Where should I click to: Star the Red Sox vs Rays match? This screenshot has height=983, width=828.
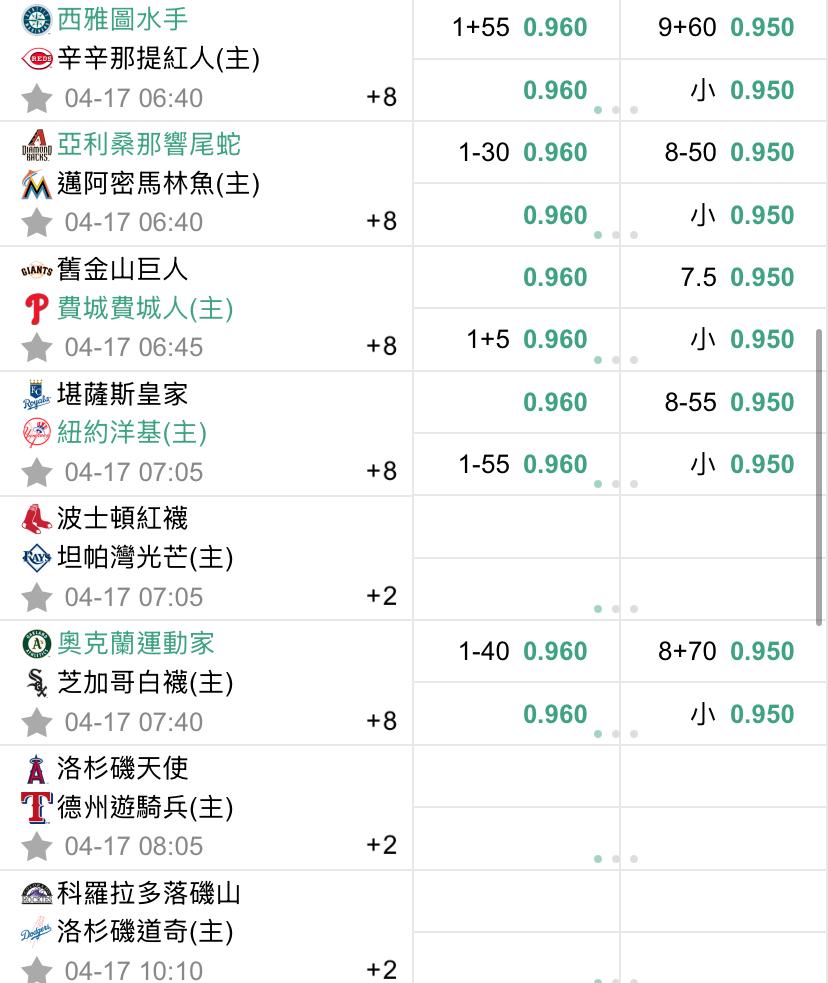[x=36, y=597]
